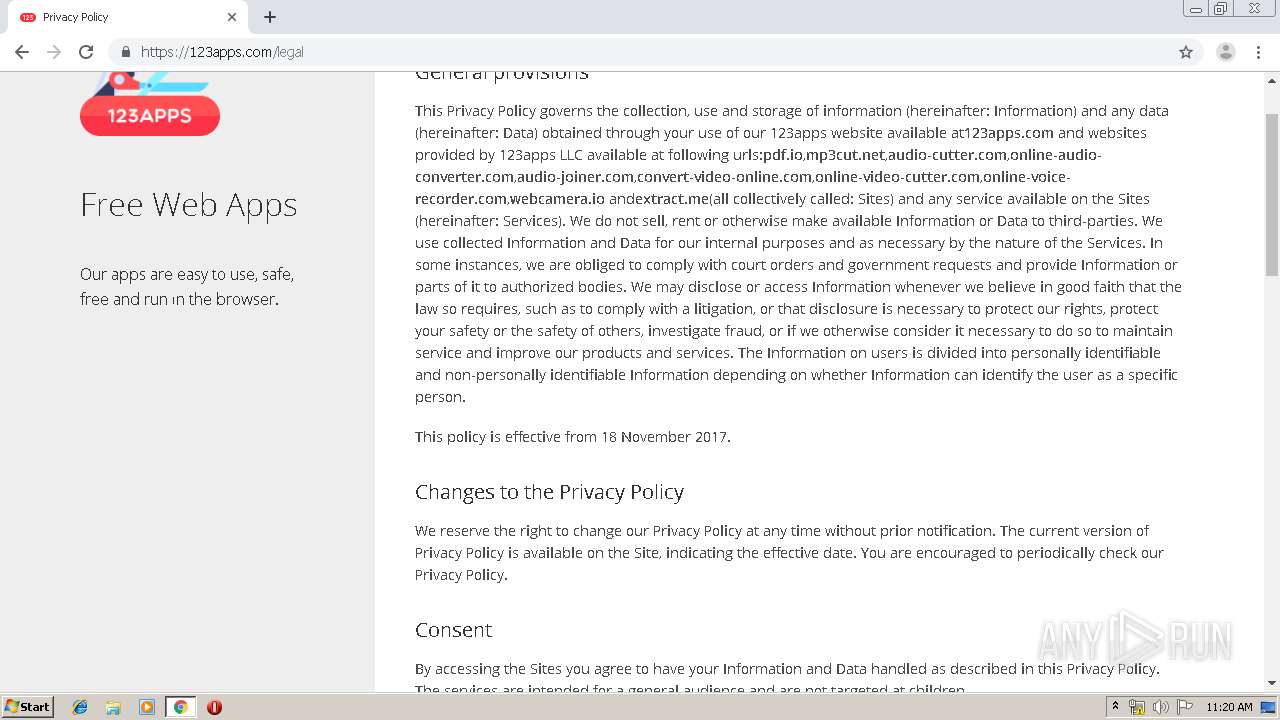Show hidden system tray icons
This screenshot has width=1280, height=720.
click(1115, 707)
